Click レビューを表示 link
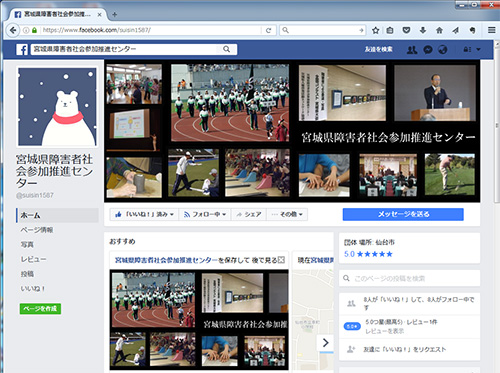The image size is (500, 373). (385, 331)
